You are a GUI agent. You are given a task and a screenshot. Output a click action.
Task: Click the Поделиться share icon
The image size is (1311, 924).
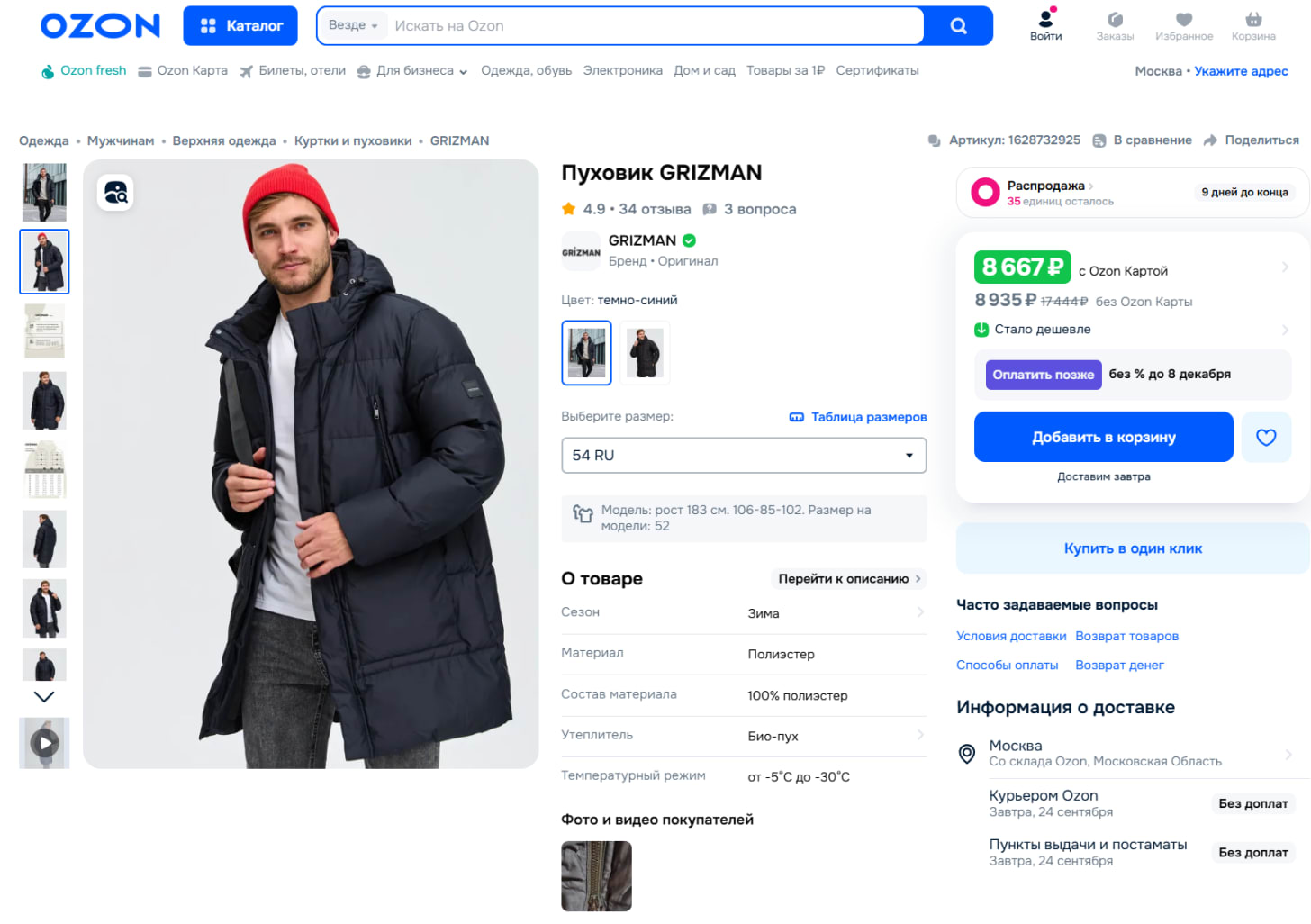pos(1210,140)
